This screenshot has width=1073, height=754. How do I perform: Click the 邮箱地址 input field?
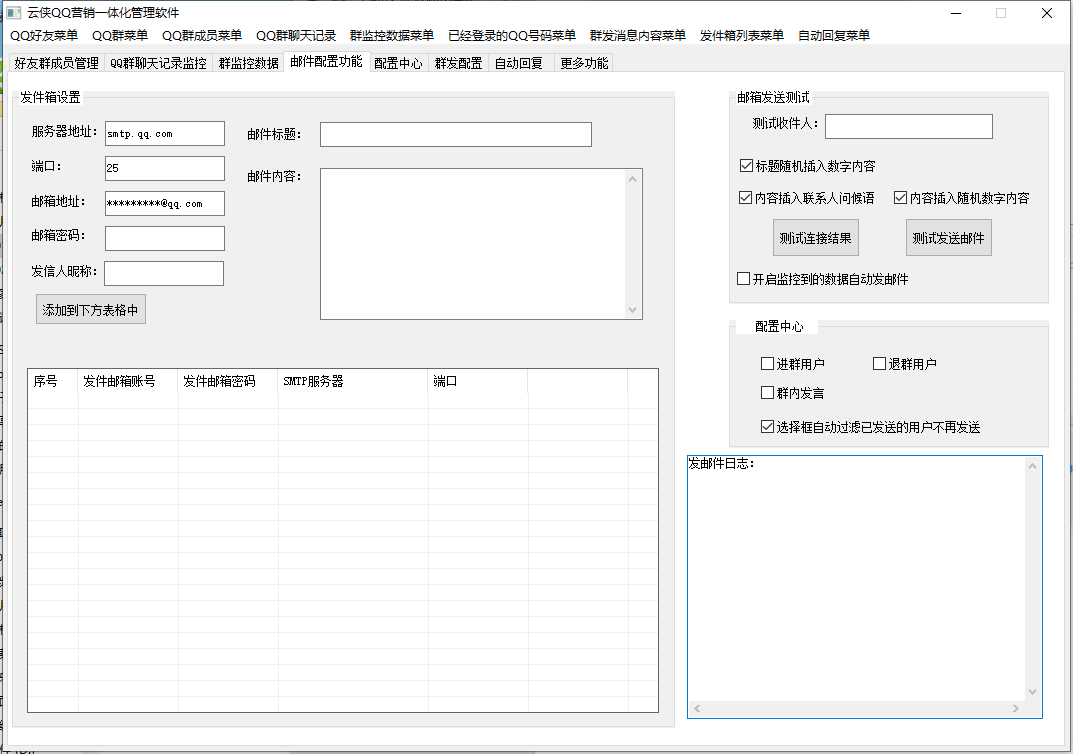click(x=165, y=203)
